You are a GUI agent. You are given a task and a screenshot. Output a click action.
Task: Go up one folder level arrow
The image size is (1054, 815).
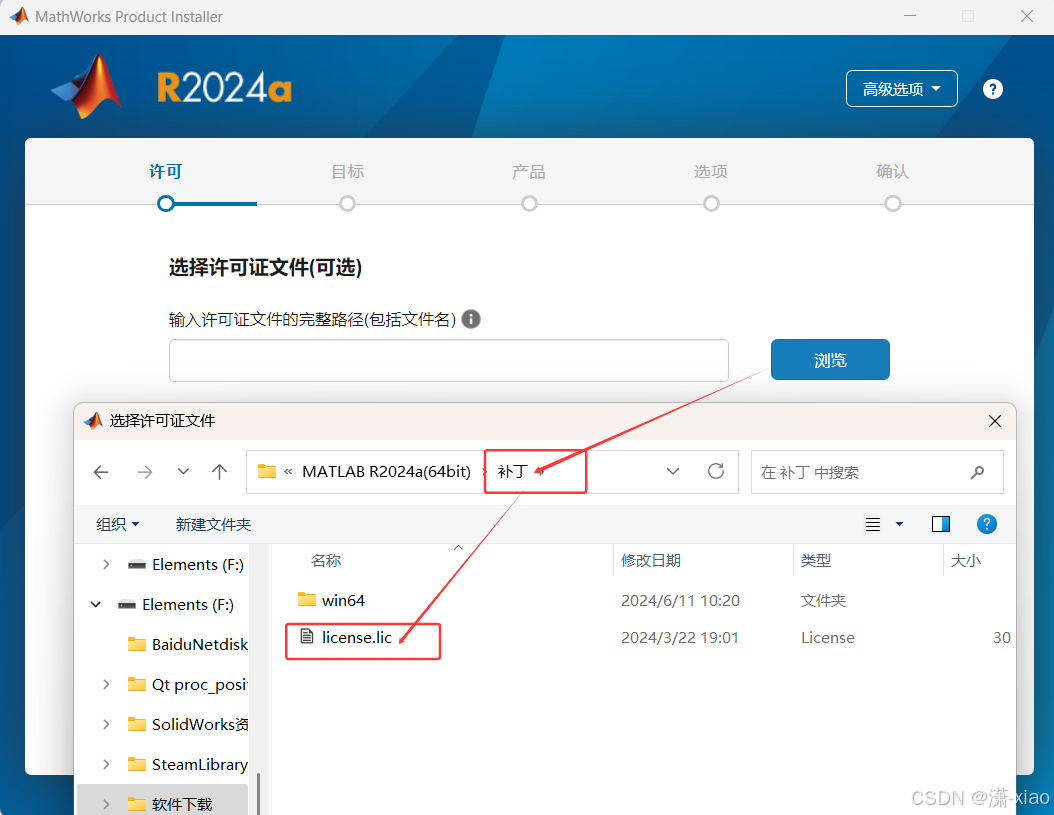(219, 472)
